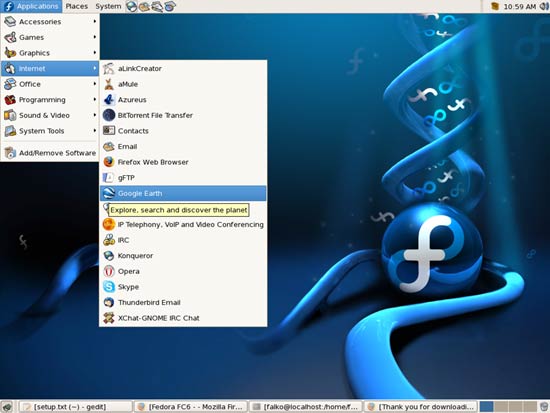Expand the Office submenu arrow

coord(95,84)
